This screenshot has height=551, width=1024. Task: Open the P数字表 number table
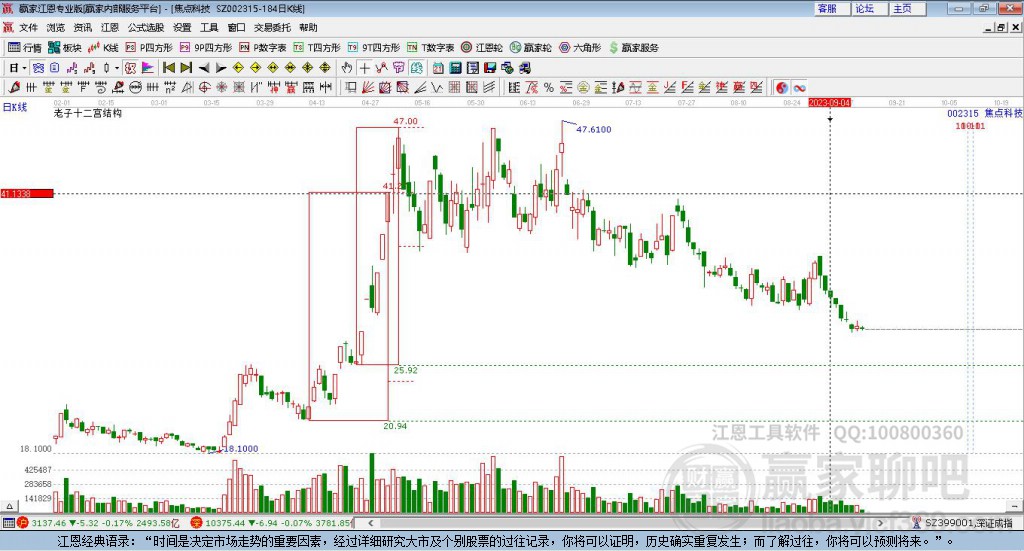coord(263,48)
